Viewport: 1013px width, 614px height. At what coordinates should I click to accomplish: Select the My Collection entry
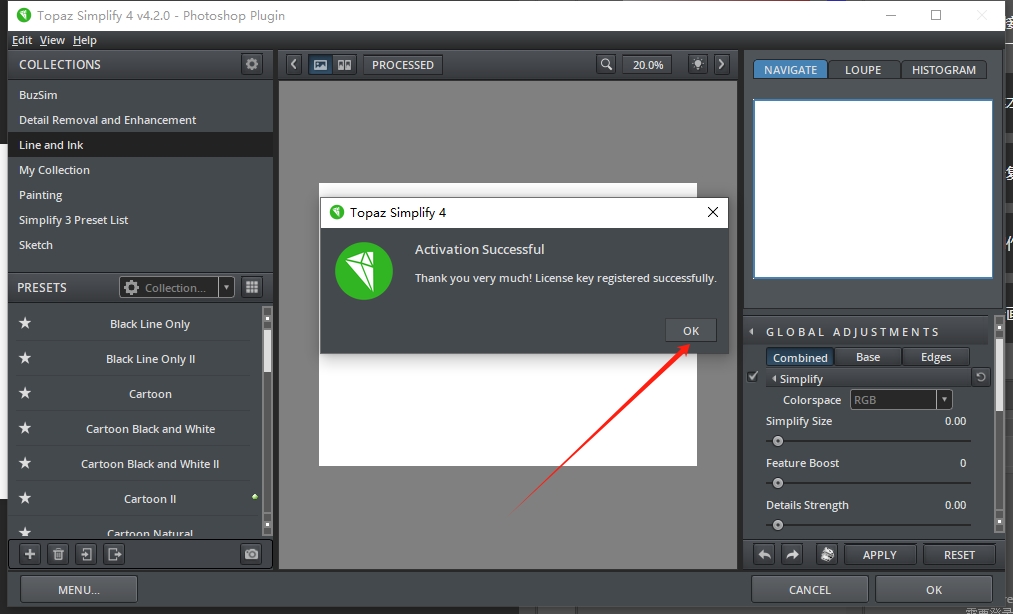(140, 170)
